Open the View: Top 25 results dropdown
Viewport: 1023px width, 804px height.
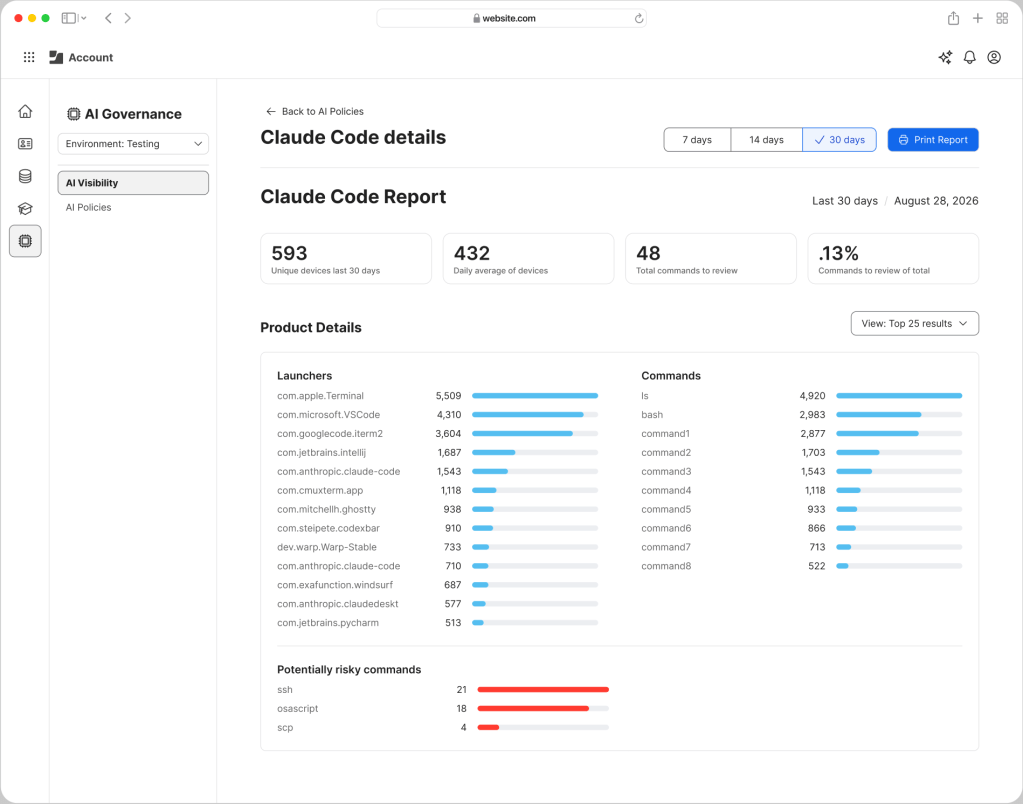coord(914,324)
